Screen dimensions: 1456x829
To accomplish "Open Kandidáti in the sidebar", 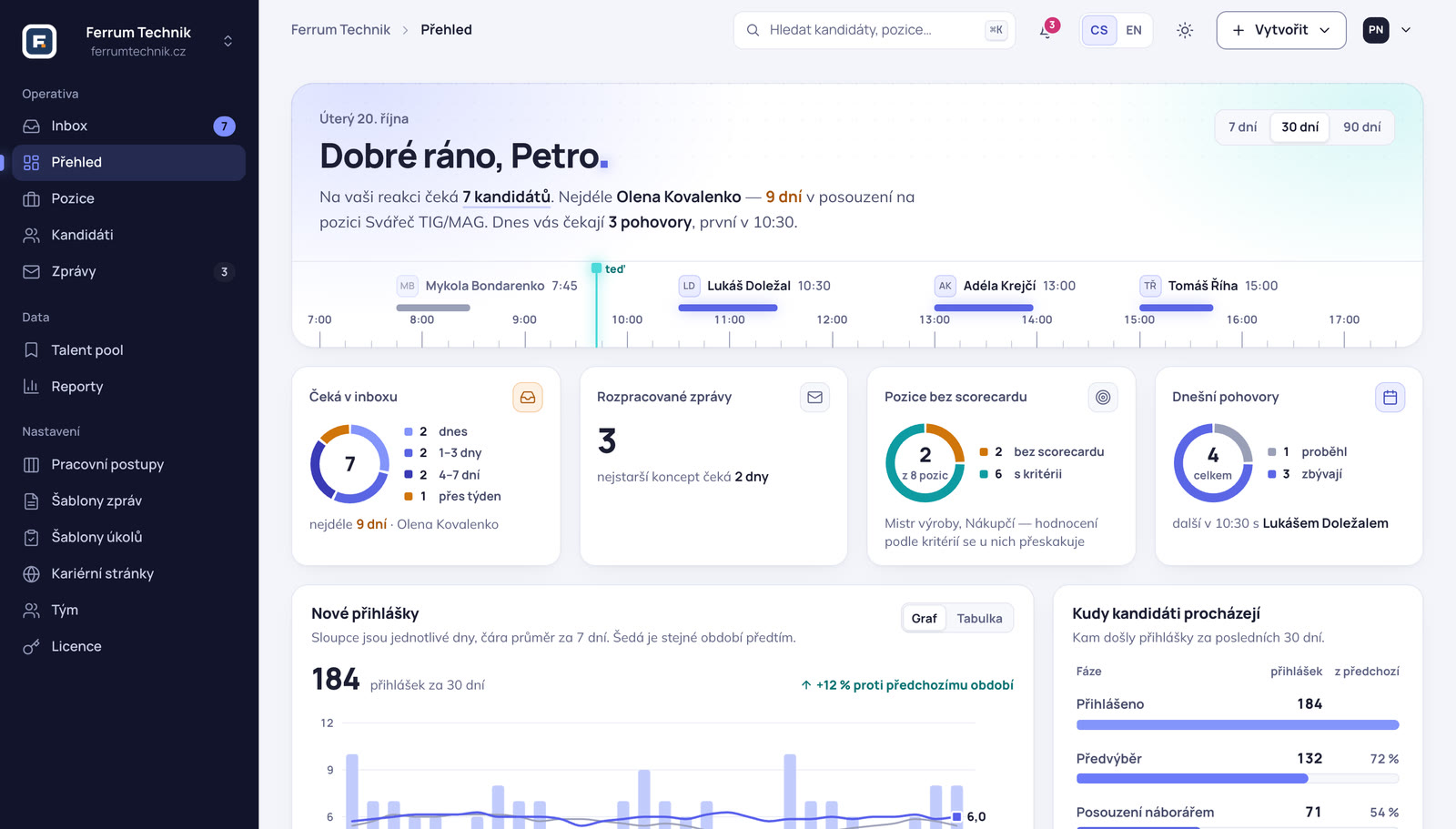I will [x=129, y=235].
